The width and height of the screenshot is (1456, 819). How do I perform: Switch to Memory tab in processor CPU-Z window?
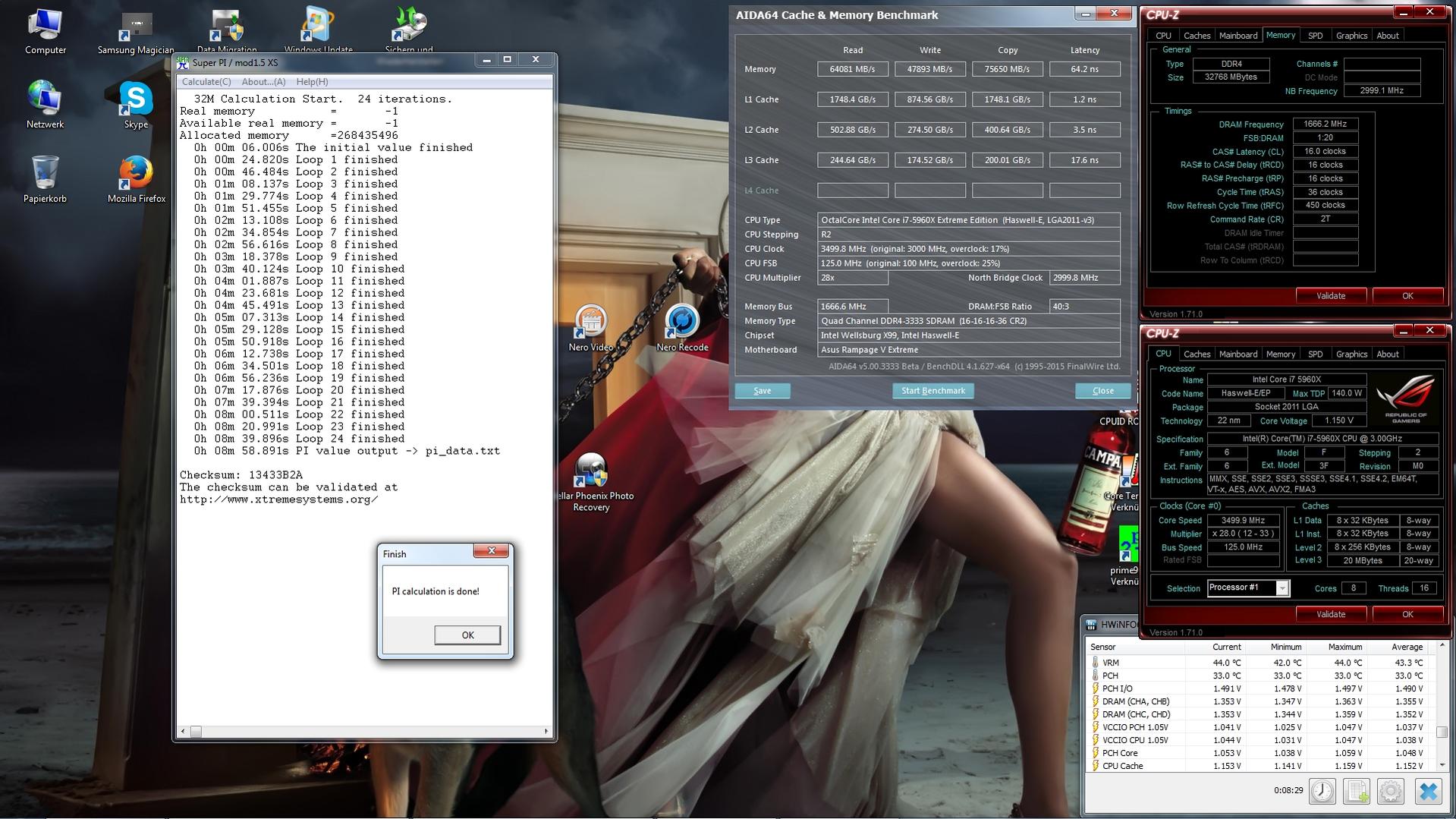(x=1280, y=354)
